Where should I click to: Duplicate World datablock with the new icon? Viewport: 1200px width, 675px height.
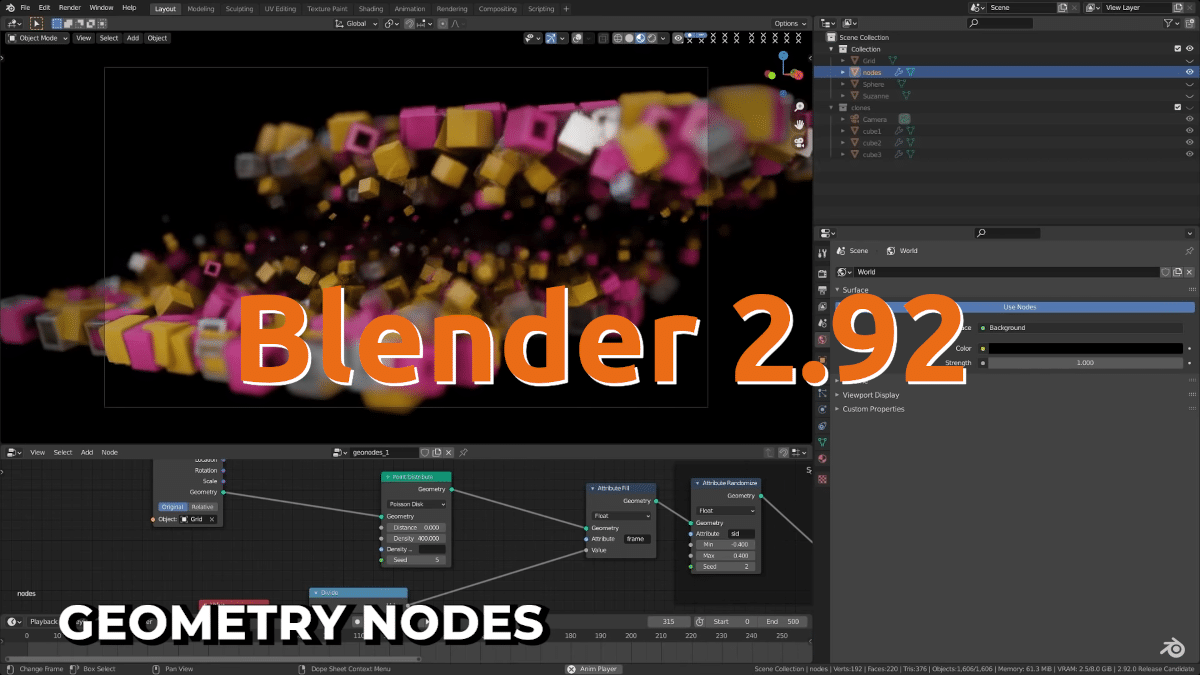tap(1178, 272)
